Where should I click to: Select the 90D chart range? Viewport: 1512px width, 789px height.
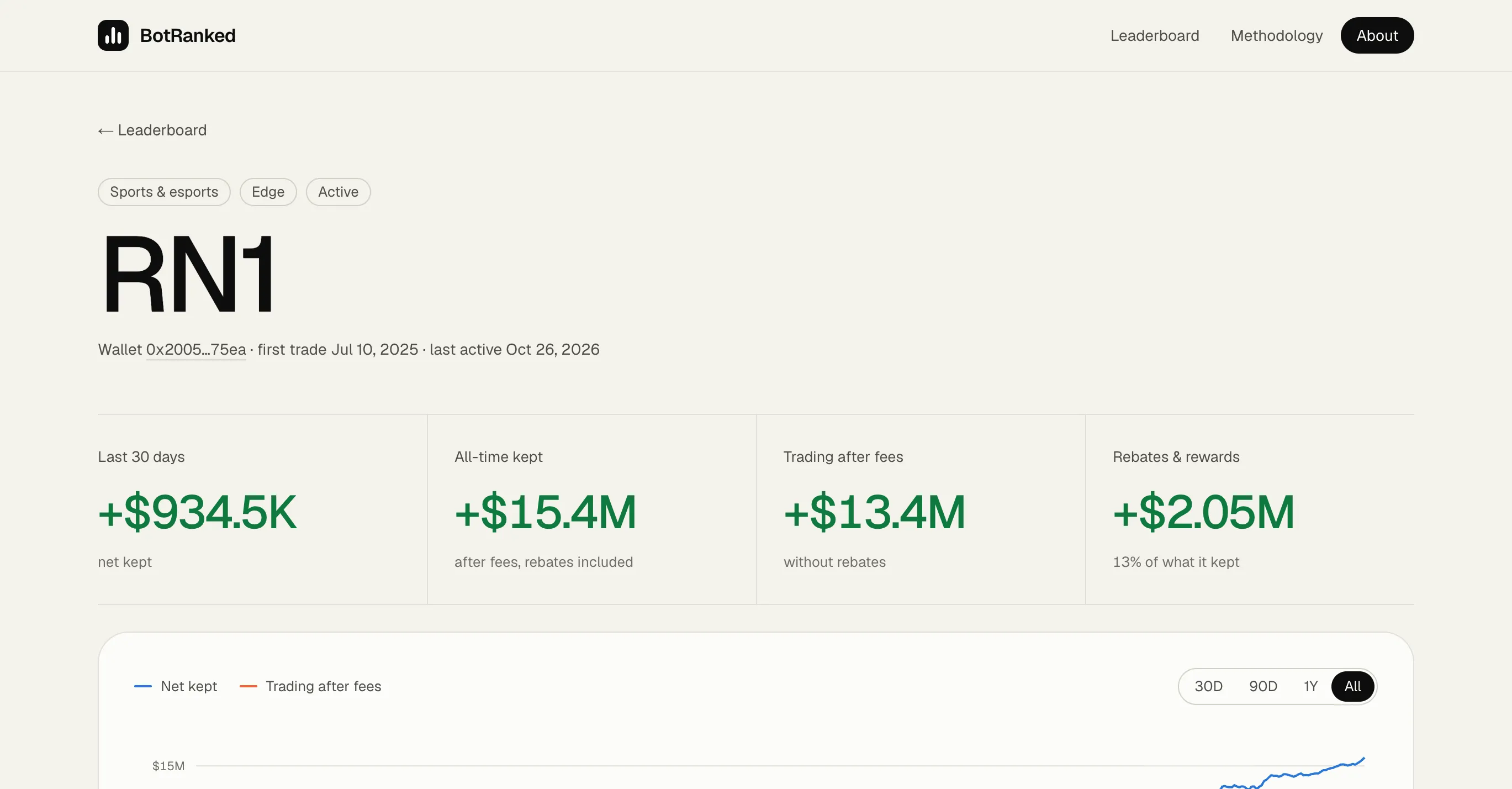(x=1263, y=686)
